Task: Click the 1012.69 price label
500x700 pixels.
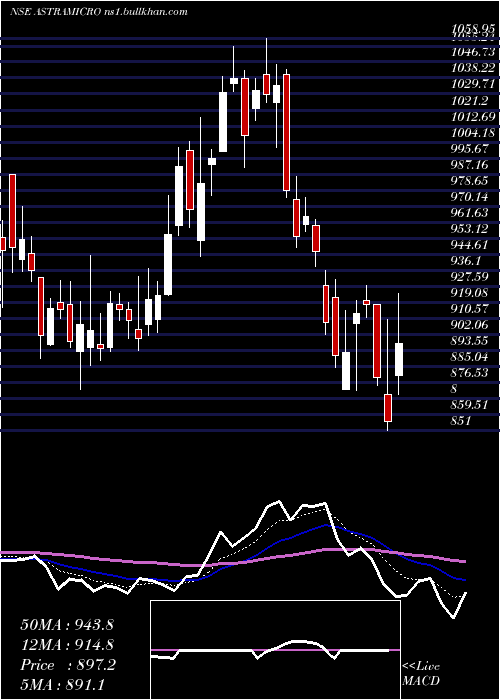Action: point(473,117)
